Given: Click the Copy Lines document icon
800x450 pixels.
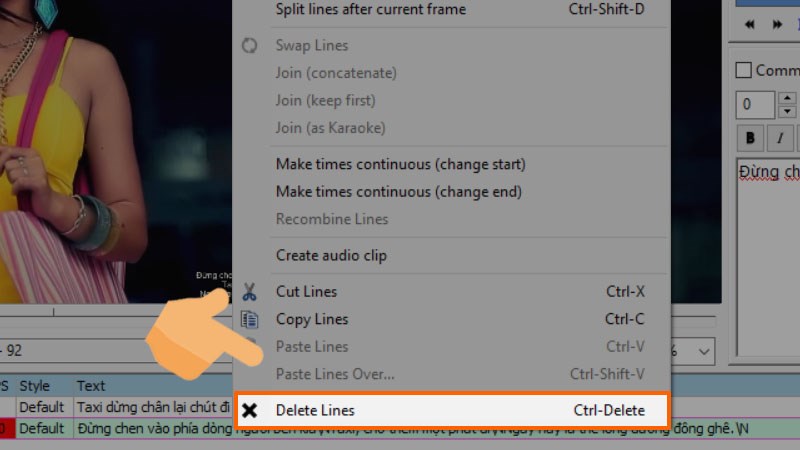Looking at the screenshot, I should (x=249, y=319).
